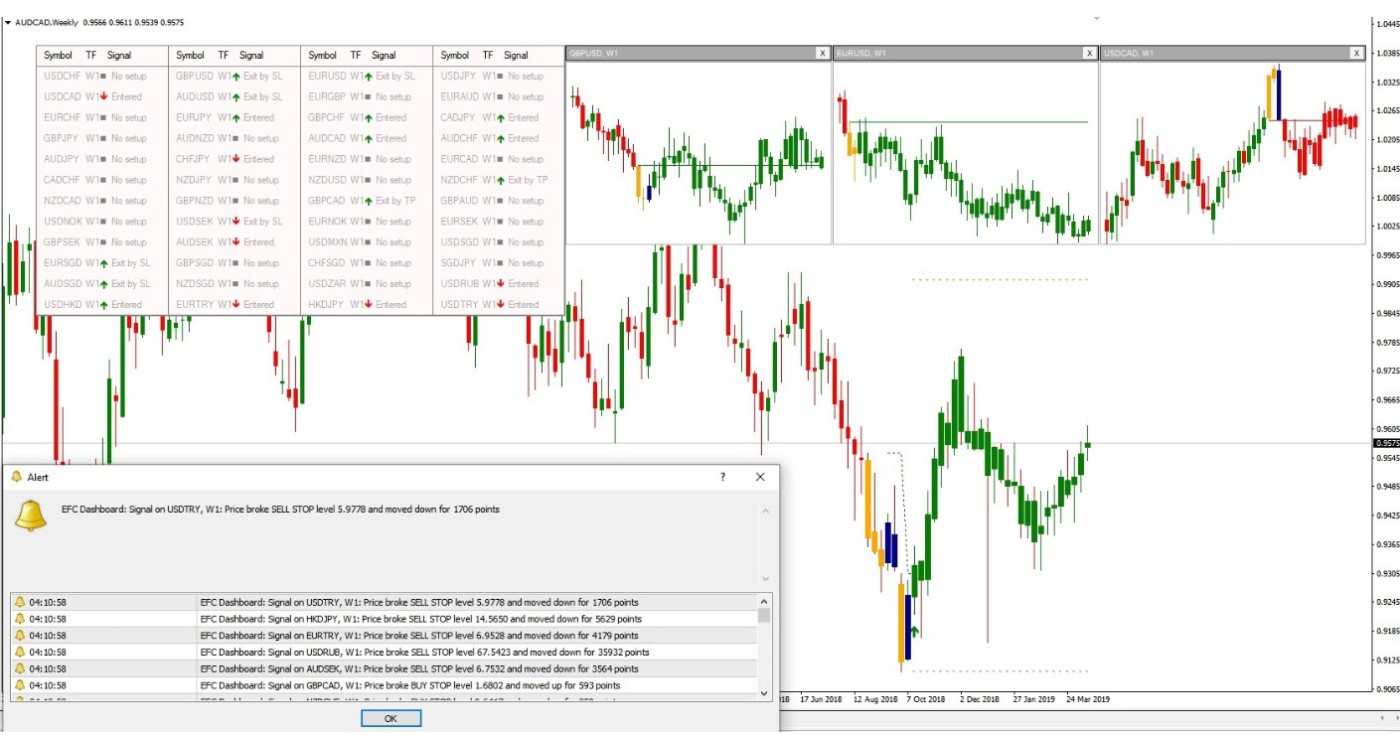The width and height of the screenshot is (1400, 750).
Task: Click the EURJPY Entered signal arrow
Action: click(x=234, y=118)
